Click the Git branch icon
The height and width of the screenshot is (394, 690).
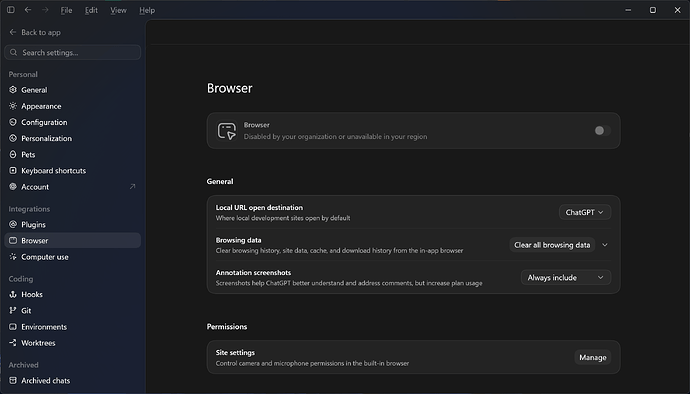(13, 310)
